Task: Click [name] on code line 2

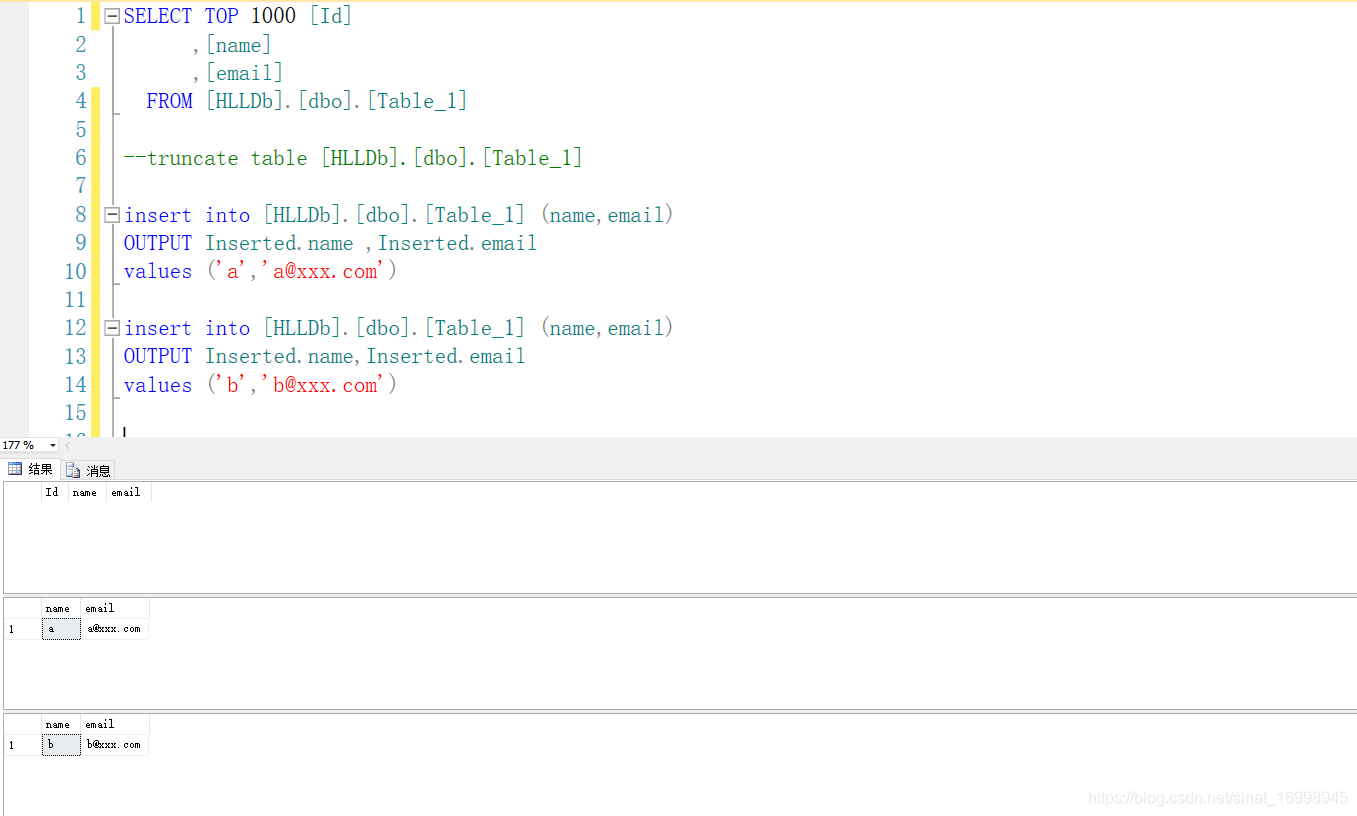Action: tap(238, 45)
